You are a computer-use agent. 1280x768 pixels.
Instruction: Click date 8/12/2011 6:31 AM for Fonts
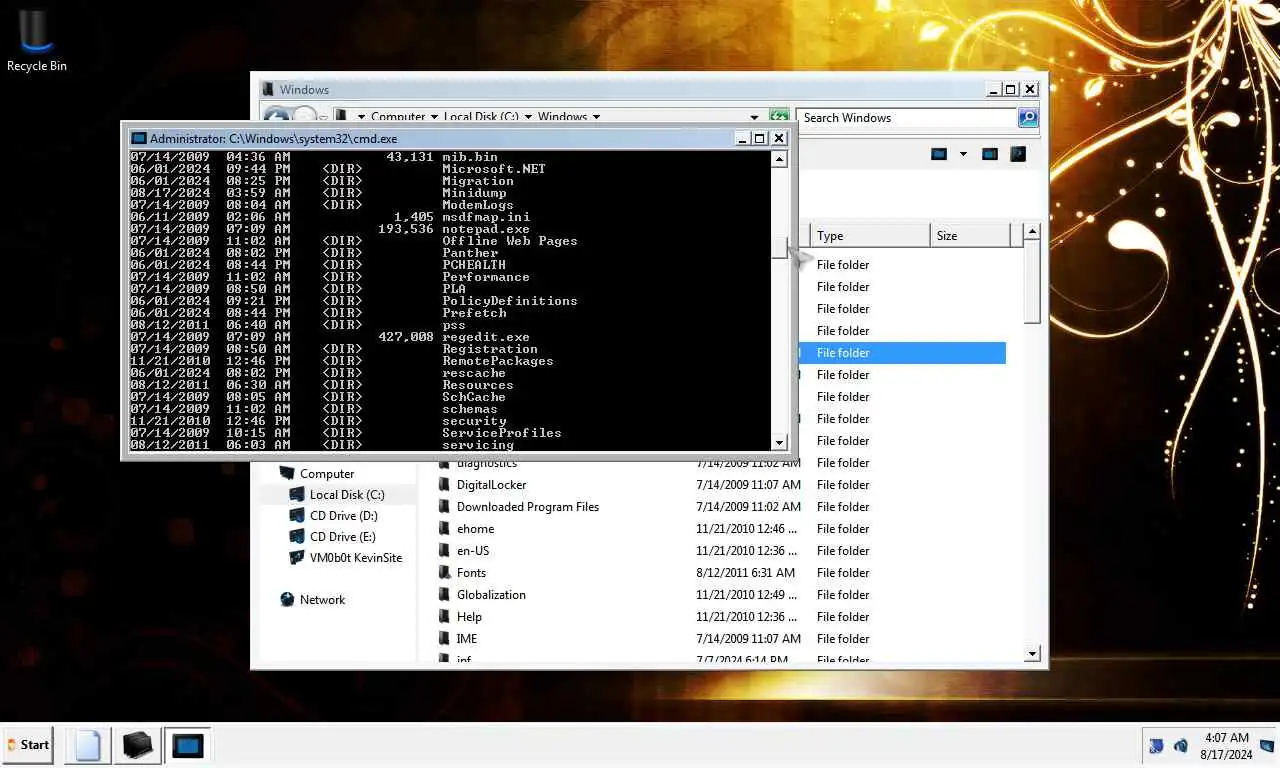coord(745,573)
